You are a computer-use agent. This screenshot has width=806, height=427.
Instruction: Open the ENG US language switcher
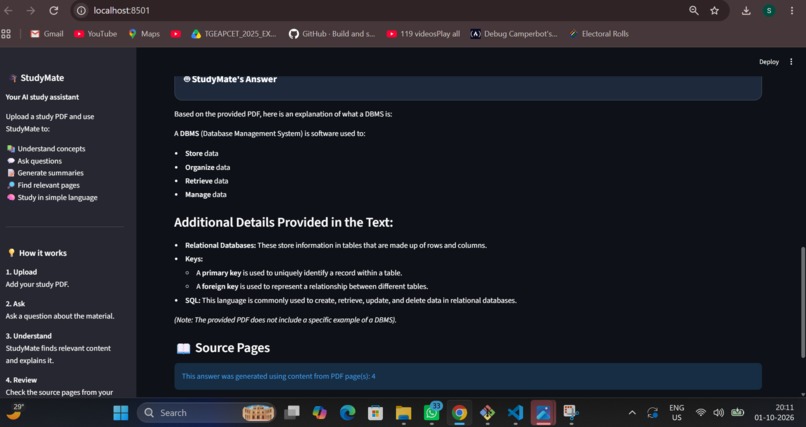point(676,413)
